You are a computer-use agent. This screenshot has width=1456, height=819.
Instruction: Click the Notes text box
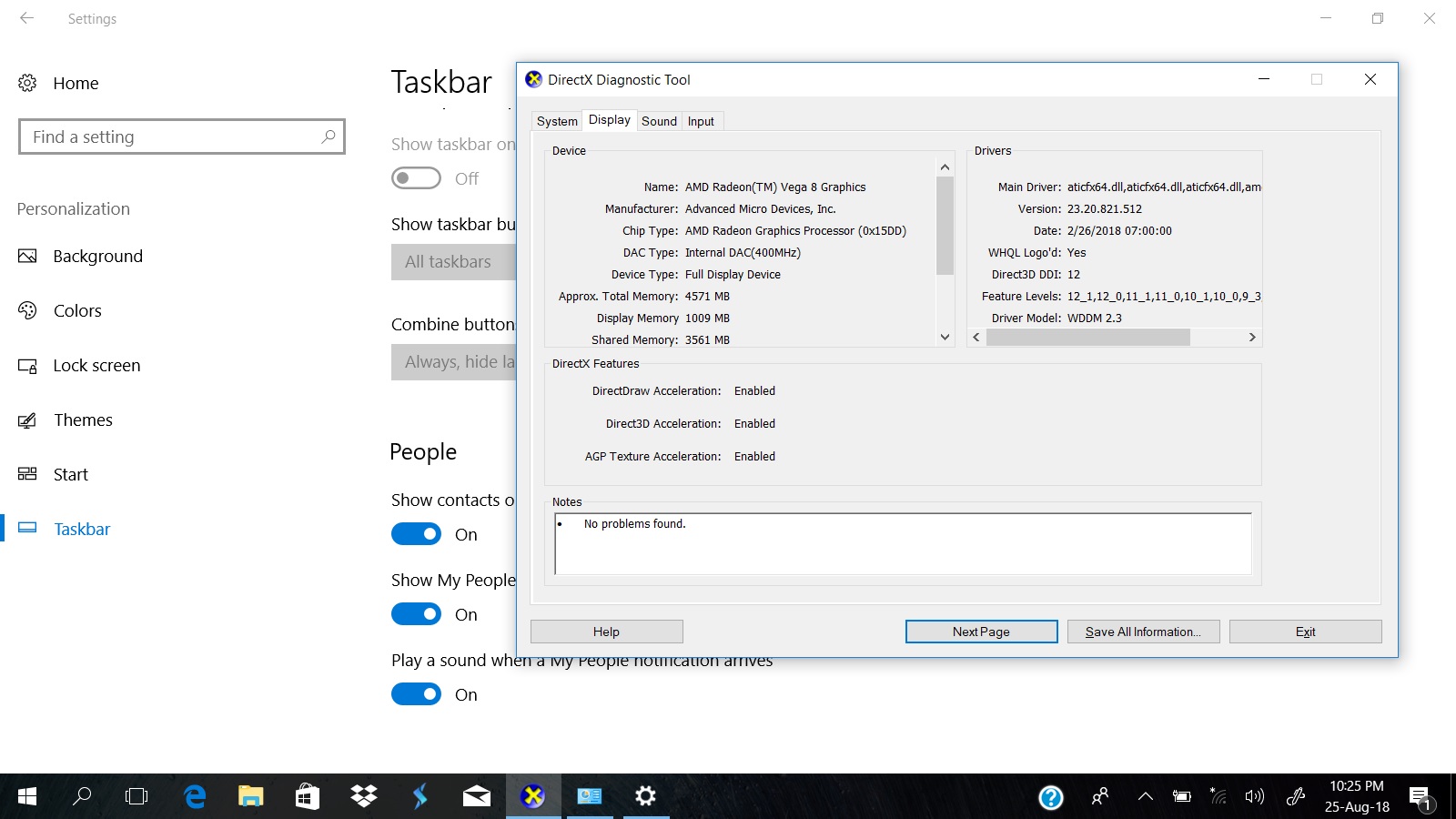pyautogui.click(x=903, y=544)
